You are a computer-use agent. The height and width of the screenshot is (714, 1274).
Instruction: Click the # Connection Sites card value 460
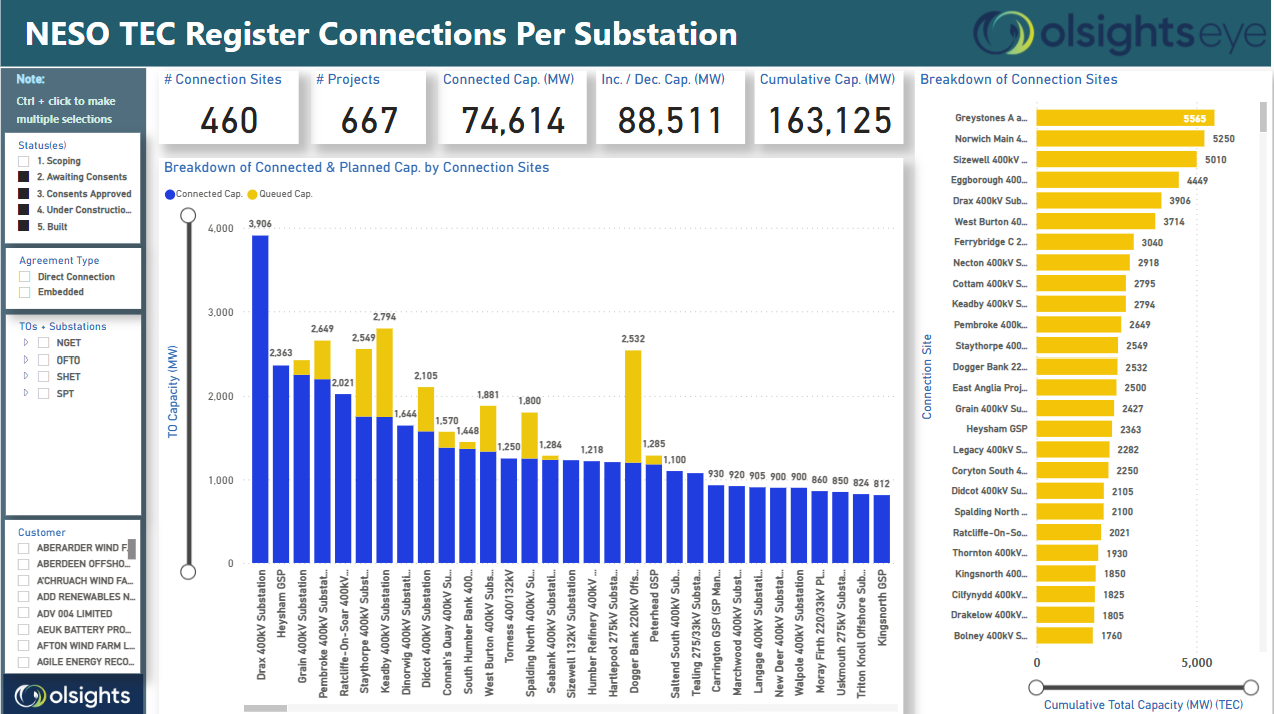tap(229, 121)
